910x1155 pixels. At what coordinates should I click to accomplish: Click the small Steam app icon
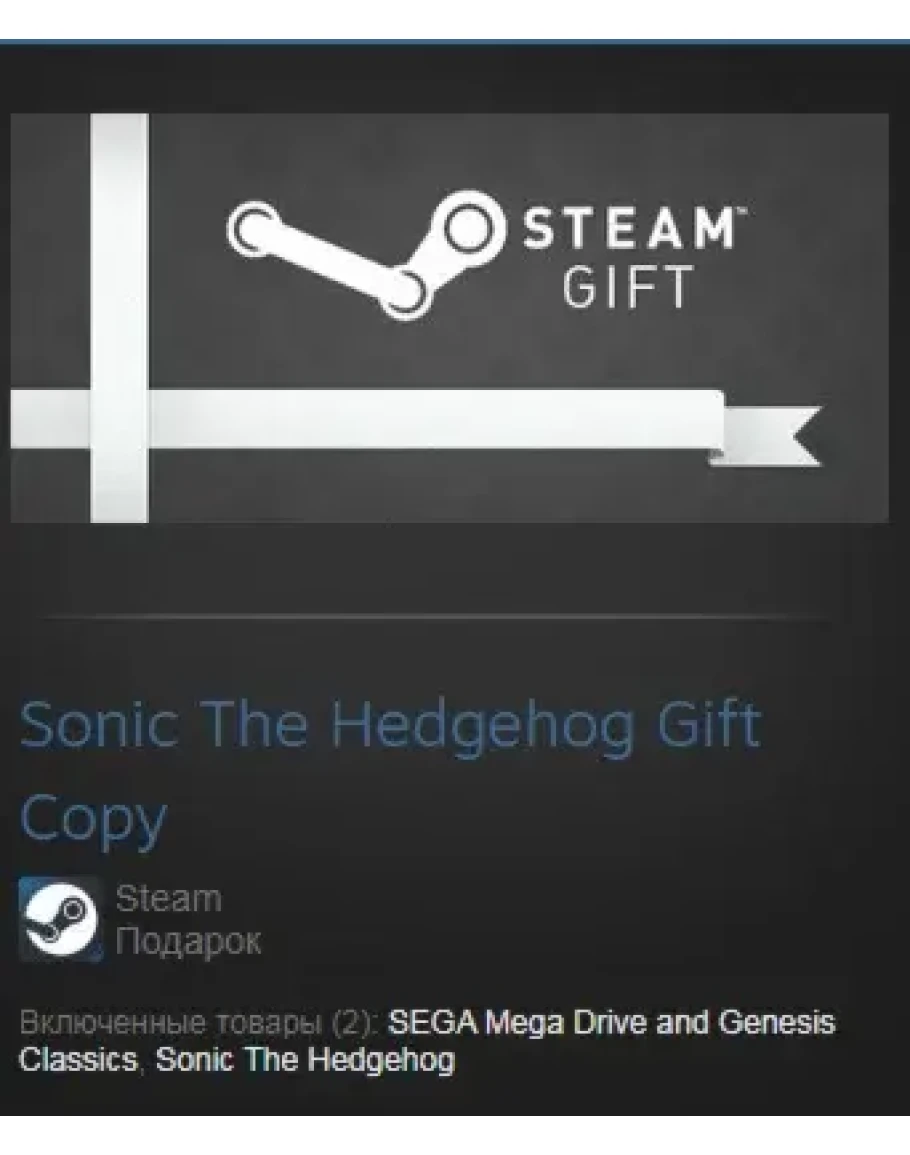pyautogui.click(x=60, y=919)
